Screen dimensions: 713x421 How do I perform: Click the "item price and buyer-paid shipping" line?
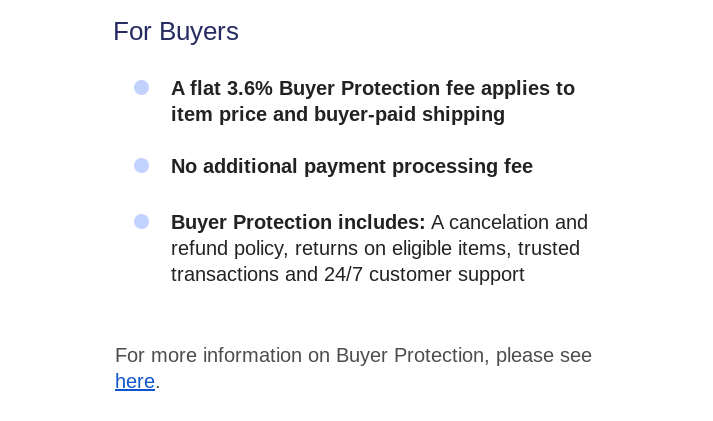(338, 114)
